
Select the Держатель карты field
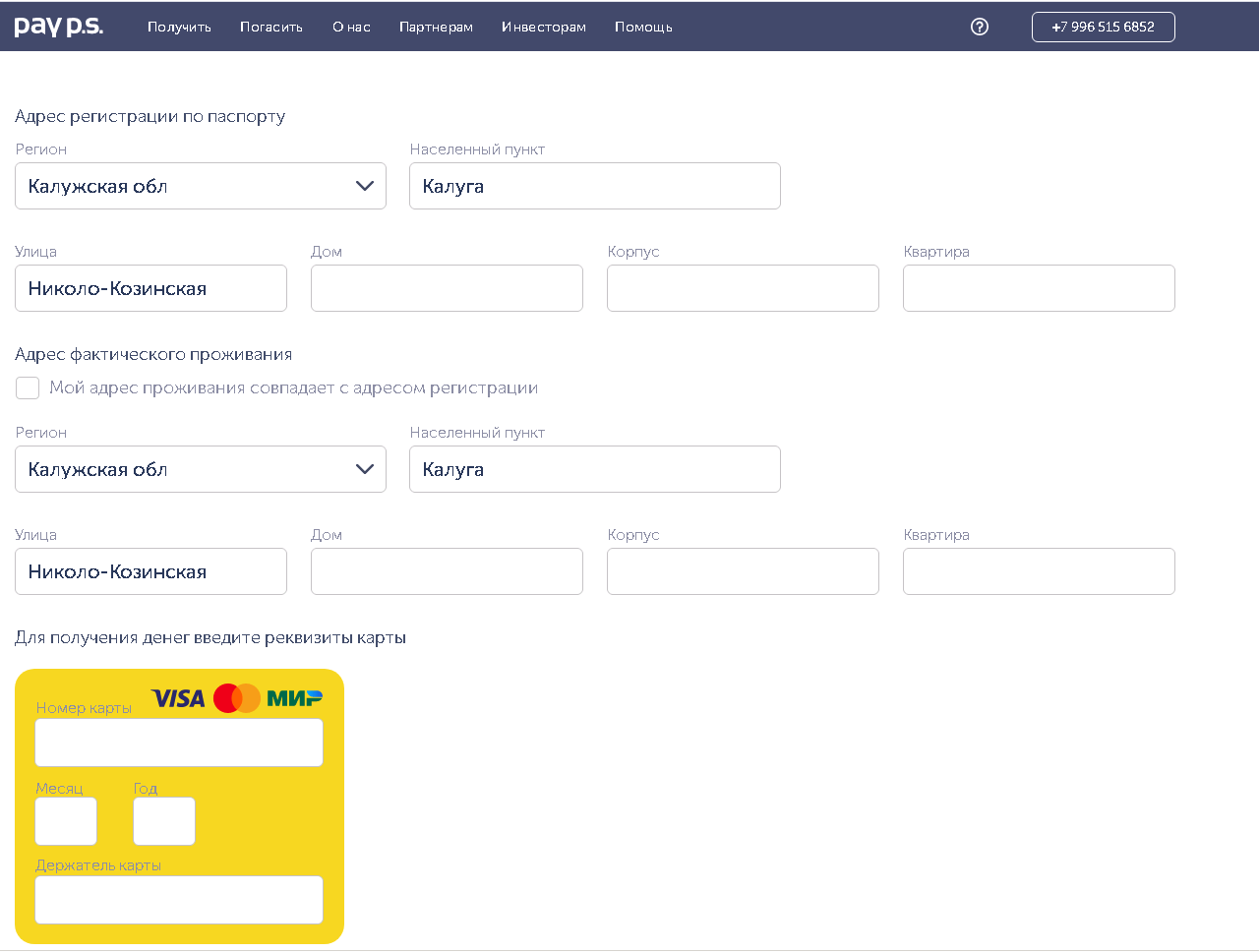[x=179, y=900]
